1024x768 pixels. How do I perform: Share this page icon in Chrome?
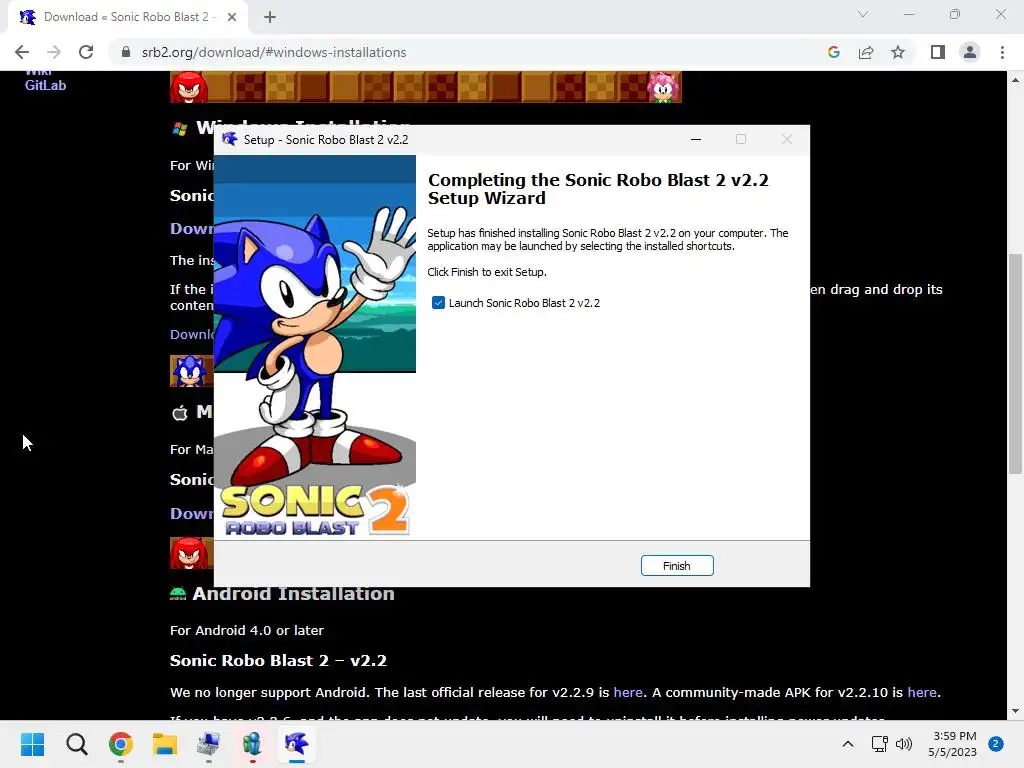click(866, 52)
